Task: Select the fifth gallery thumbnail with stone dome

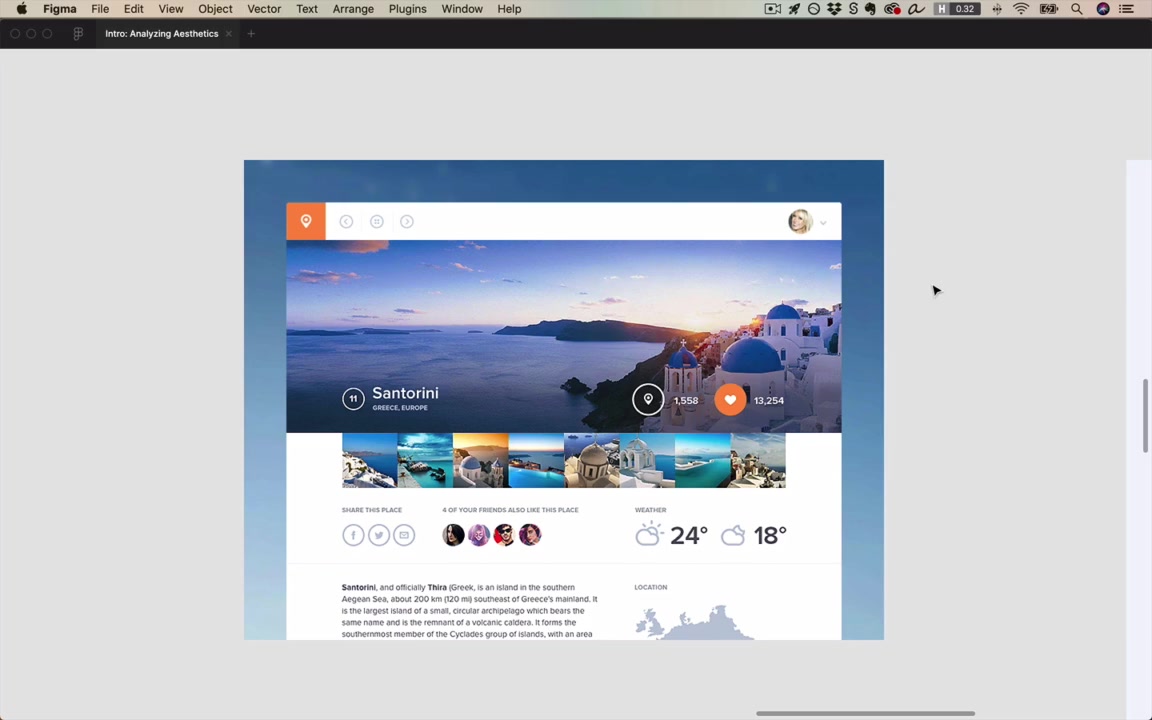Action: coord(591,461)
